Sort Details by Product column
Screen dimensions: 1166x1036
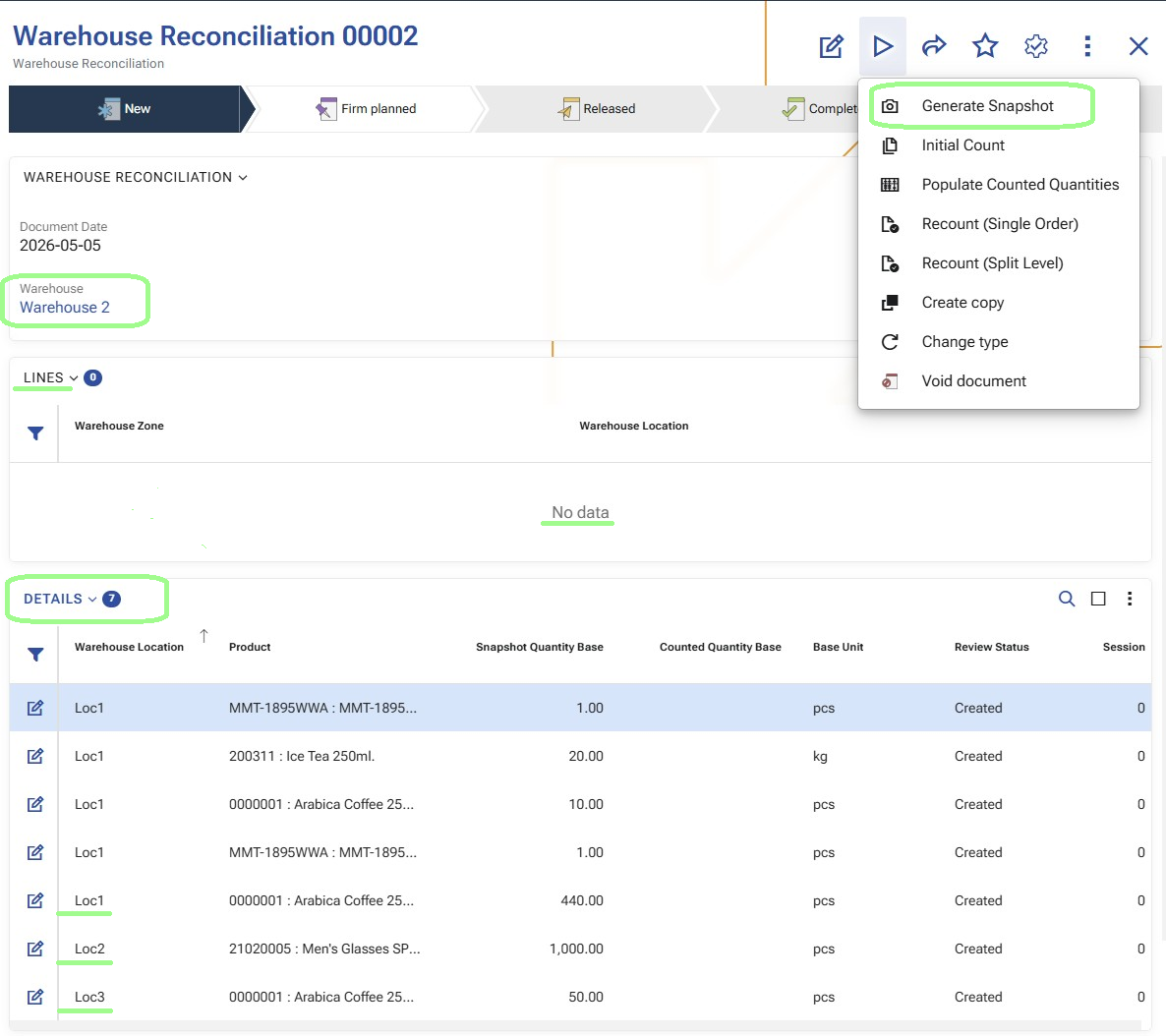click(x=250, y=647)
